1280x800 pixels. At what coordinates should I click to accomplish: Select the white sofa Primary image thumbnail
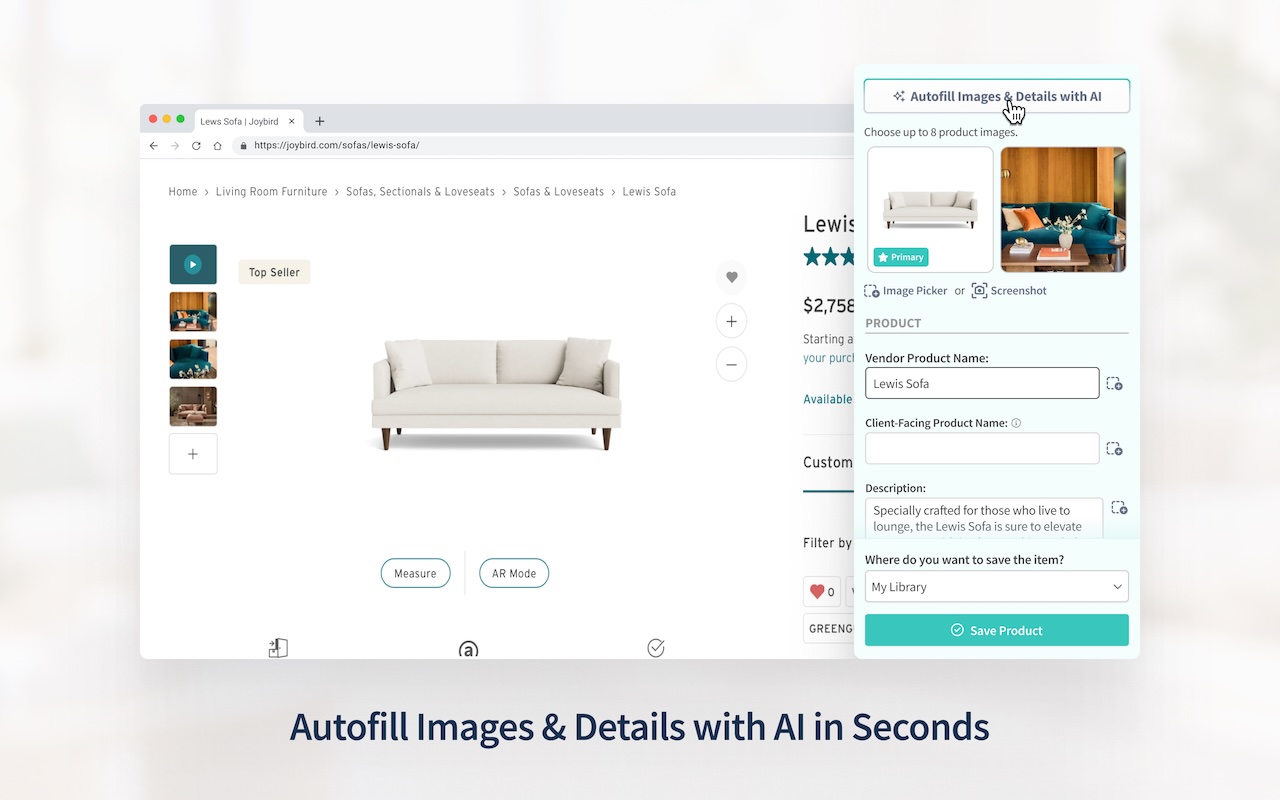[x=930, y=209]
